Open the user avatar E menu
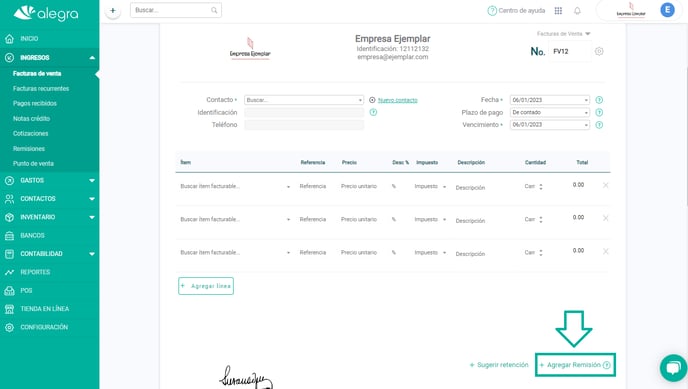 (x=667, y=10)
